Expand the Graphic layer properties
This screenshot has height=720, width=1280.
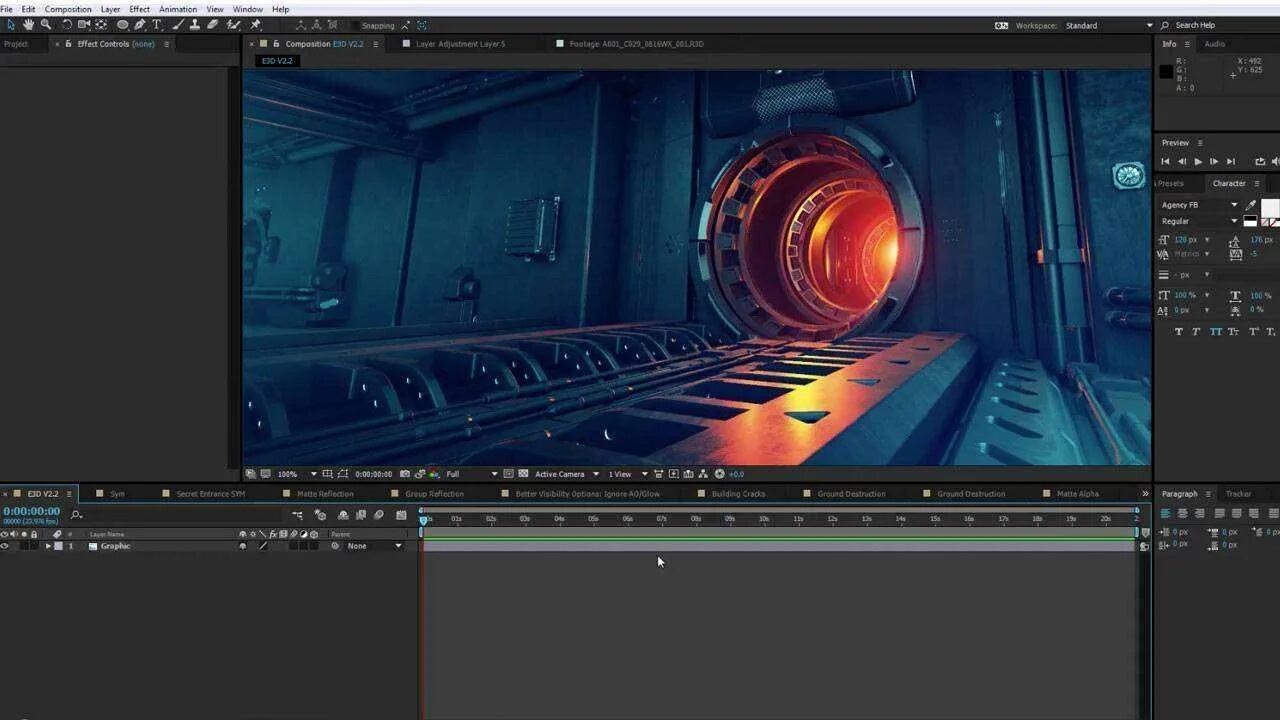(x=48, y=546)
